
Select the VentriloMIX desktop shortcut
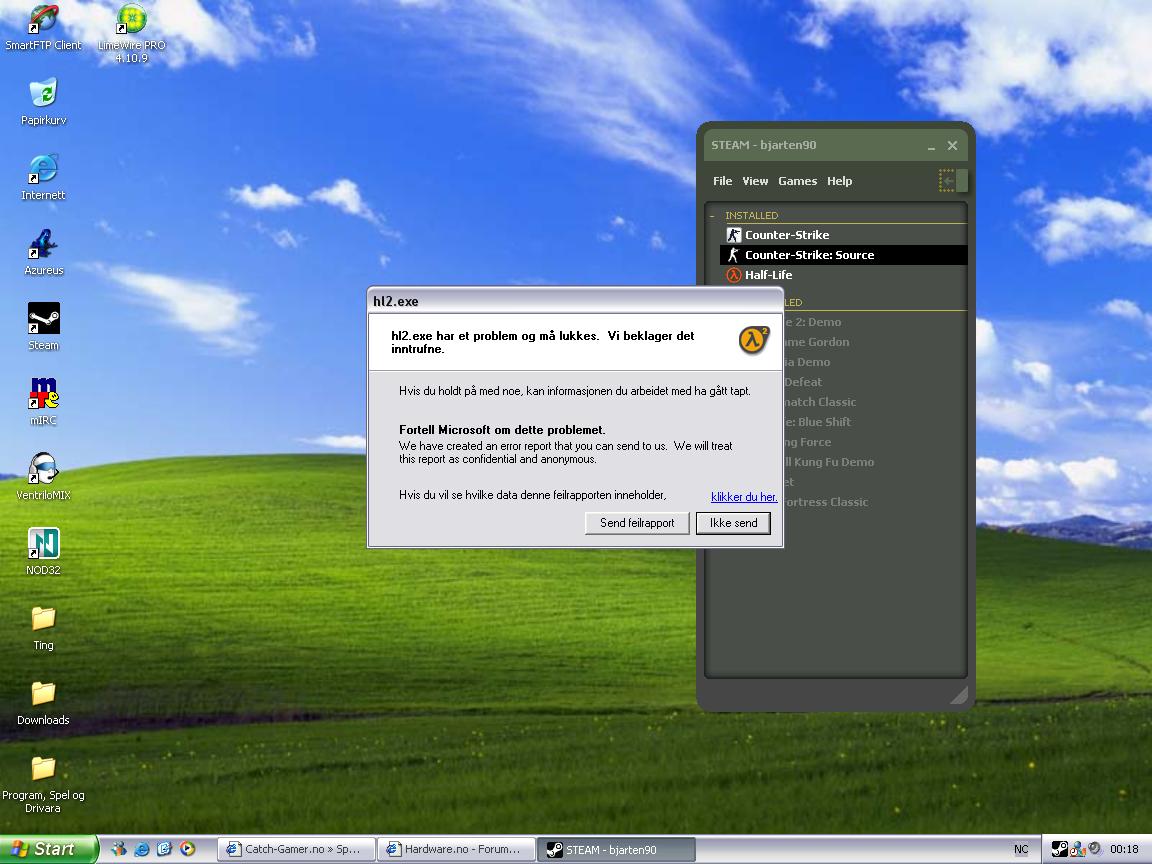point(43,477)
